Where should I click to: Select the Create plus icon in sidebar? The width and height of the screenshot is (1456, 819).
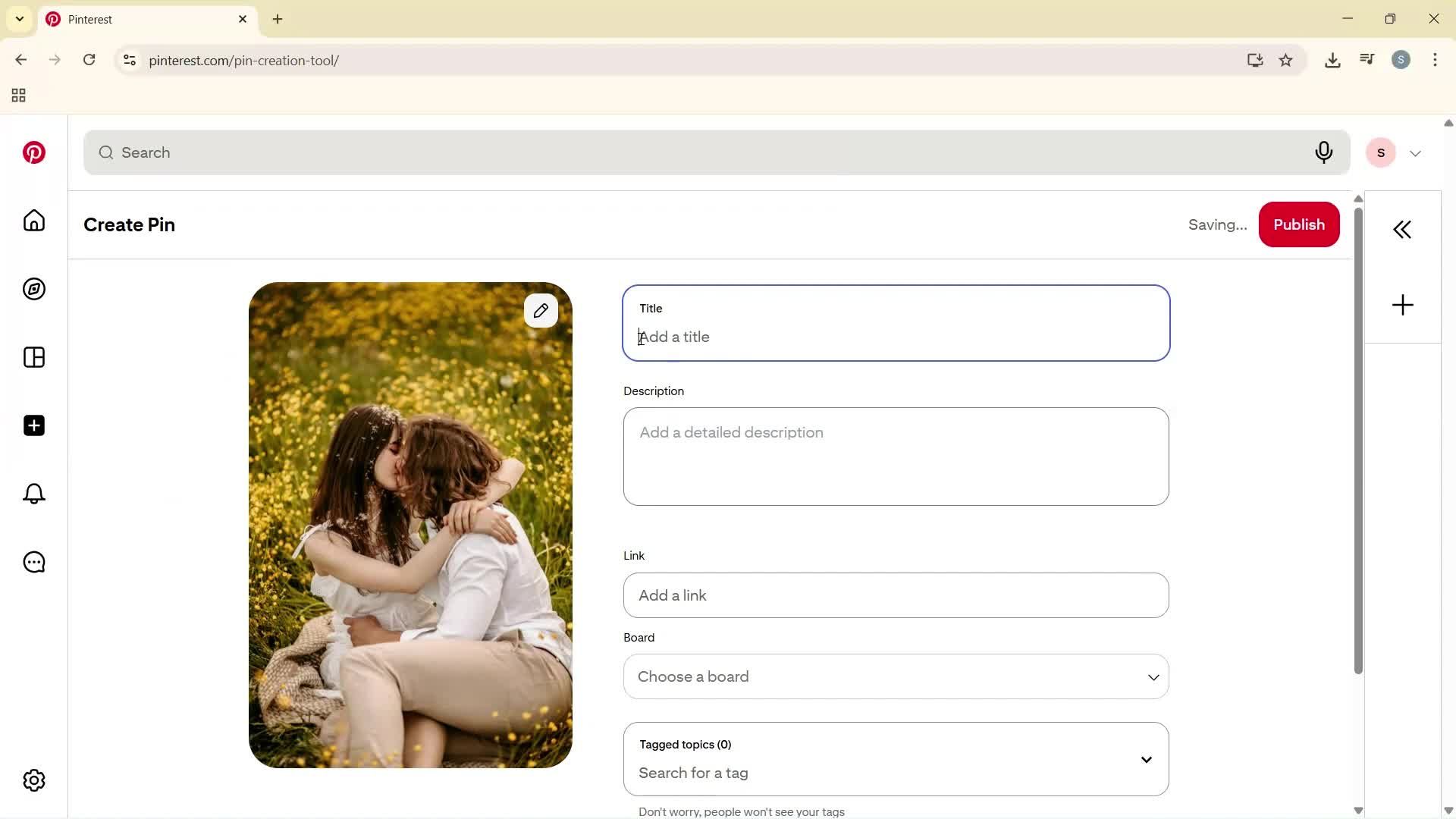coord(33,425)
